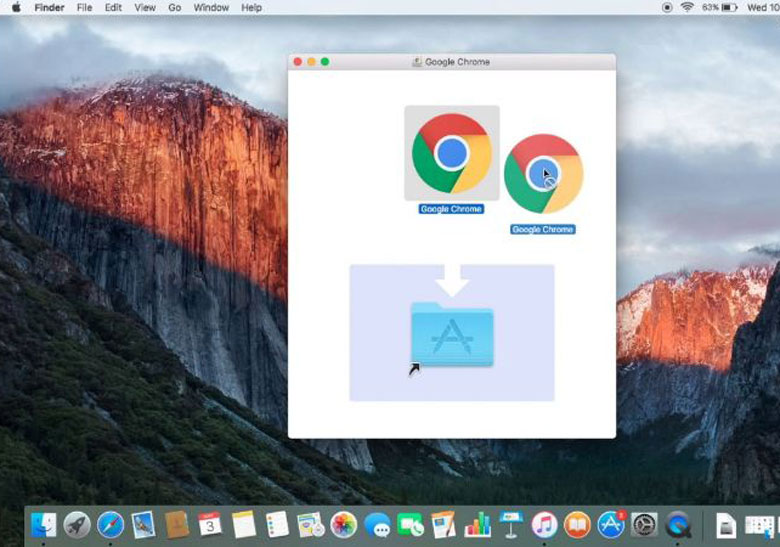780x547 pixels.
Task: Minimize the Google Chrome window with the yellow button
Action: [311, 62]
